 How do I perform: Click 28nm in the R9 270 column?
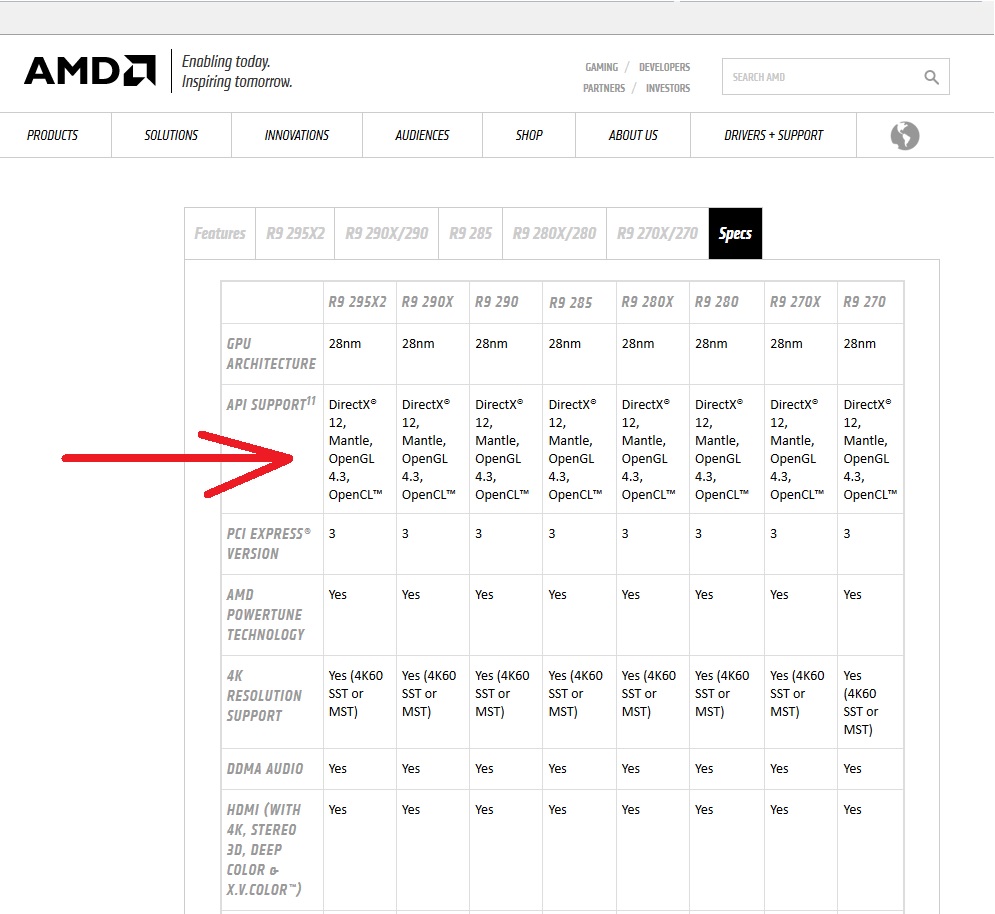tap(859, 343)
